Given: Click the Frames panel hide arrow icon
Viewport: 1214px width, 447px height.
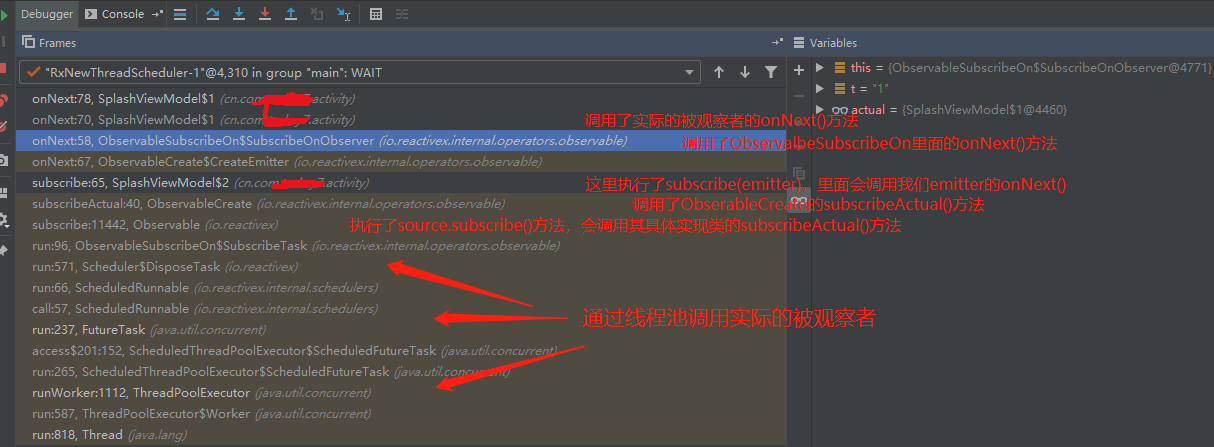Looking at the screenshot, I should click(777, 43).
